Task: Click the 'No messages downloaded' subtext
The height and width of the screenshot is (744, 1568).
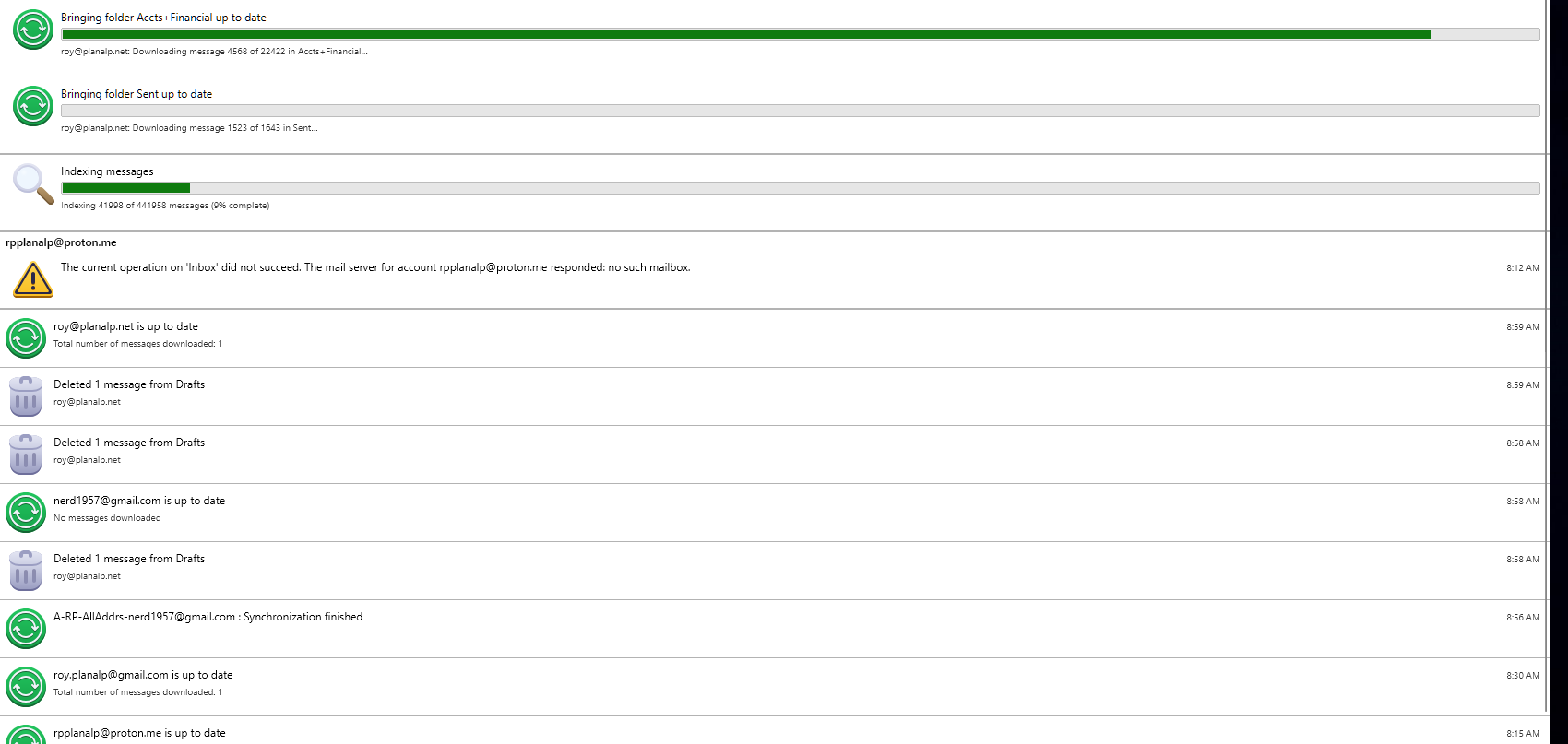Action: click(x=107, y=518)
